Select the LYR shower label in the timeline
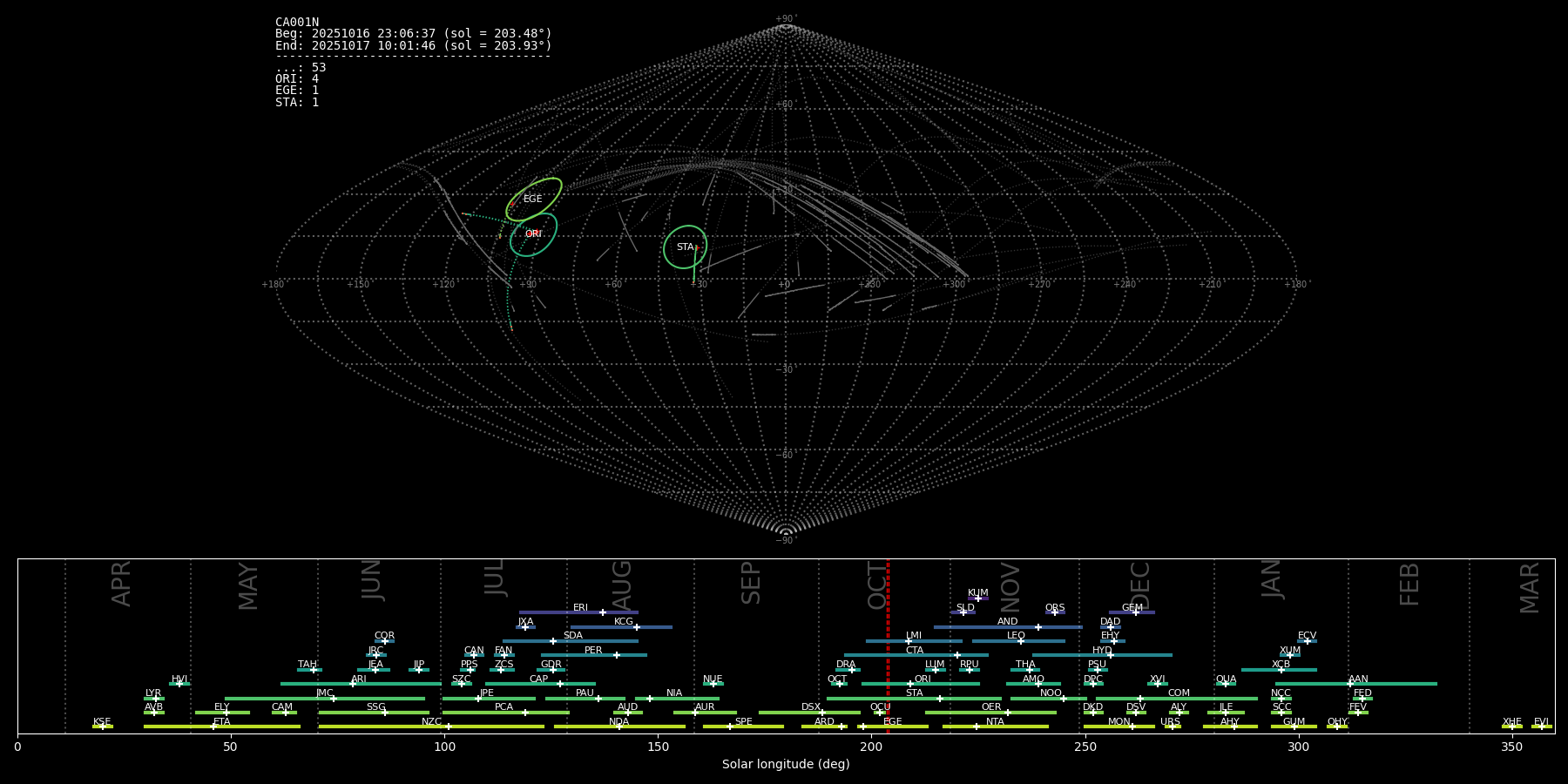 [153, 693]
